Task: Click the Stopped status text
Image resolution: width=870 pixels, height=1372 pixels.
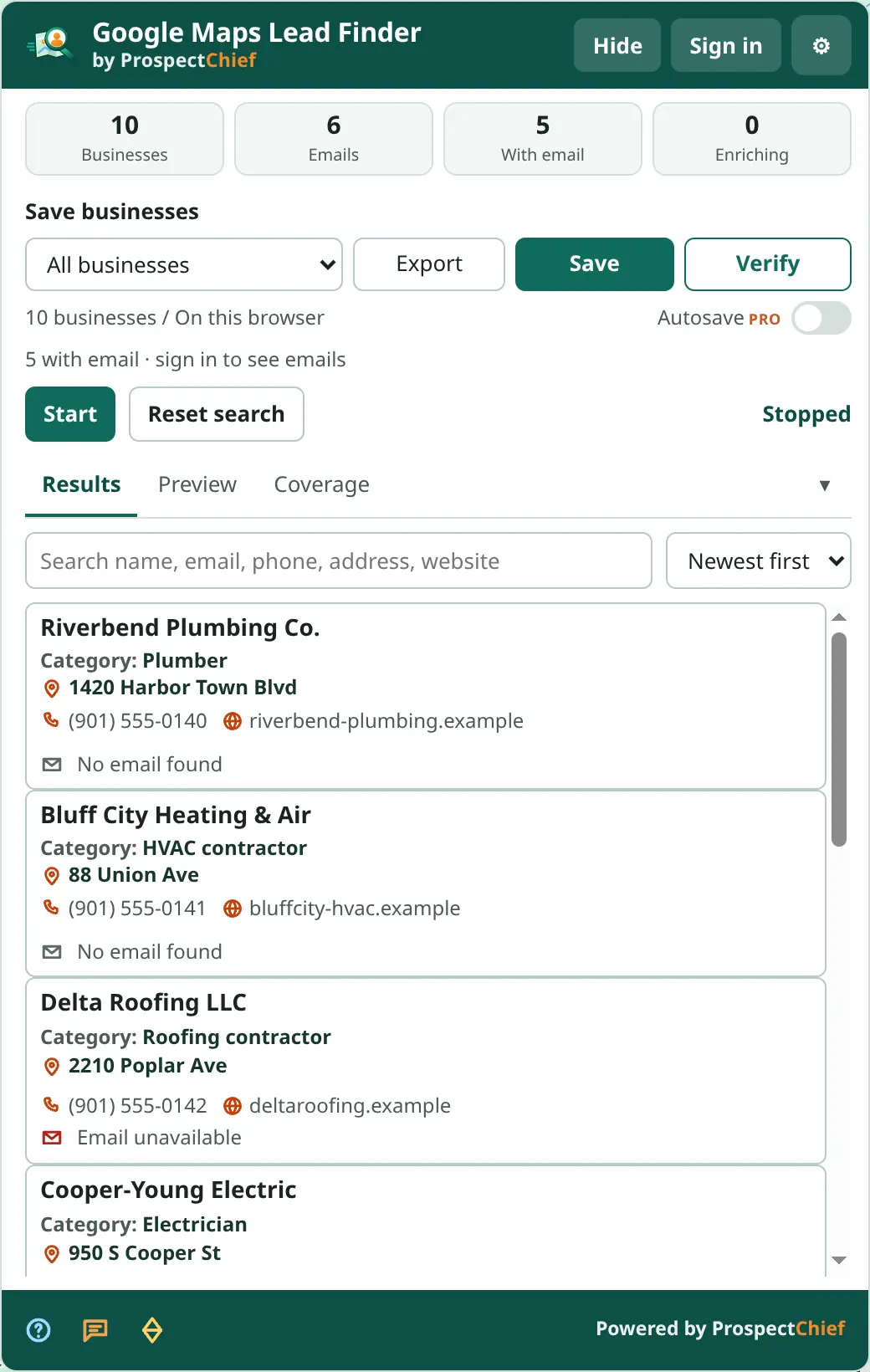Action: coord(806,414)
